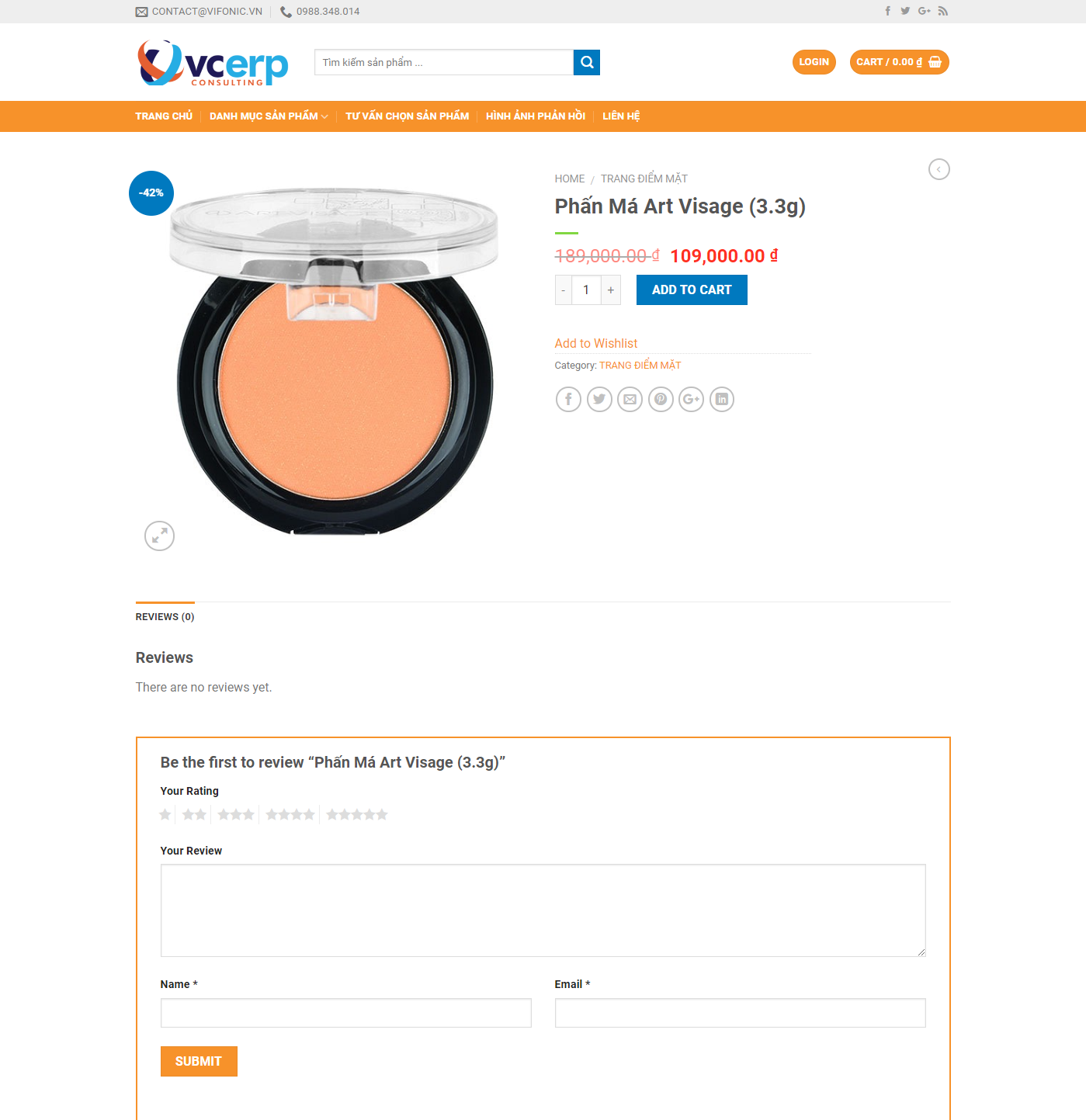Share product on LinkedIn icon

(722, 399)
